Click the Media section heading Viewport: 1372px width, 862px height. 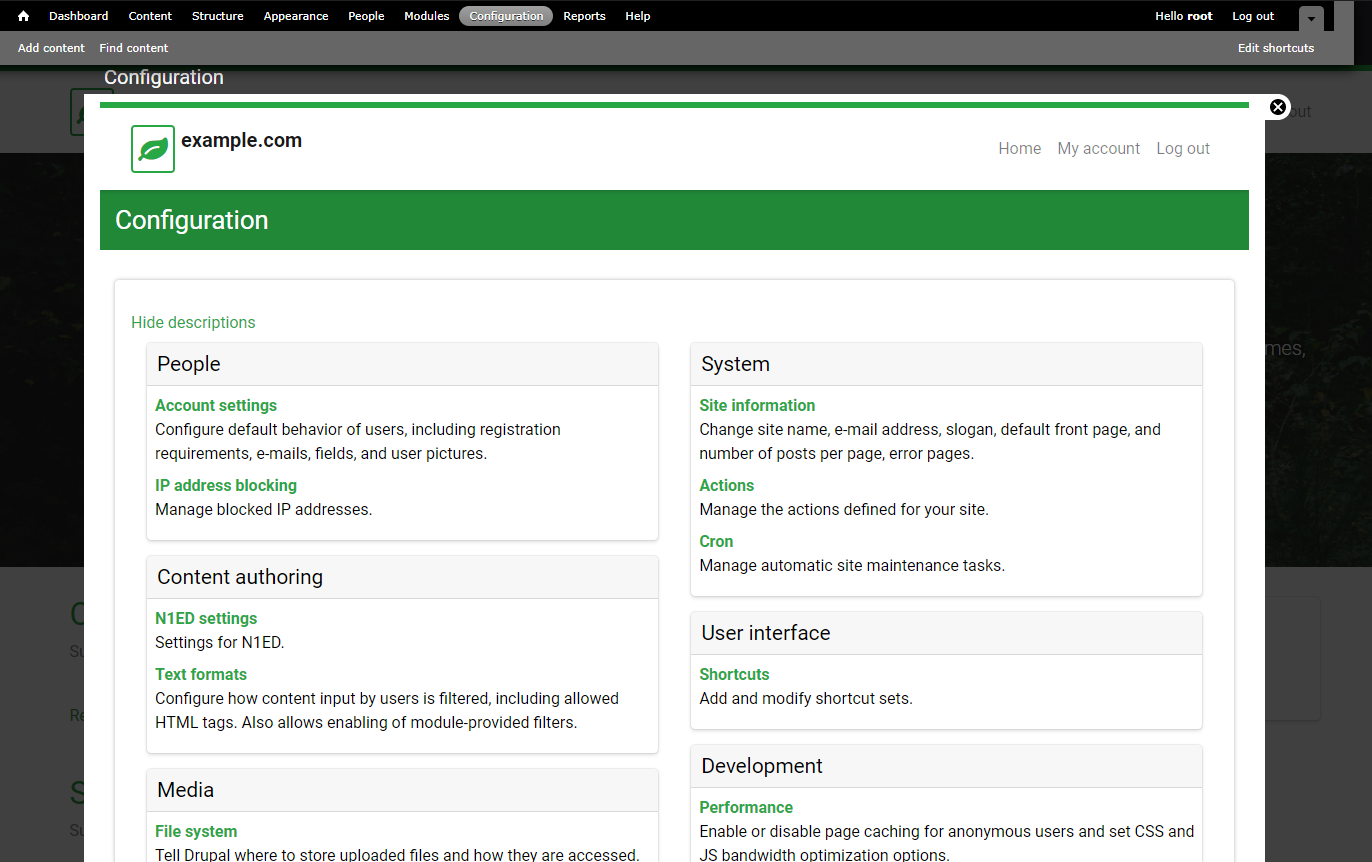(186, 790)
